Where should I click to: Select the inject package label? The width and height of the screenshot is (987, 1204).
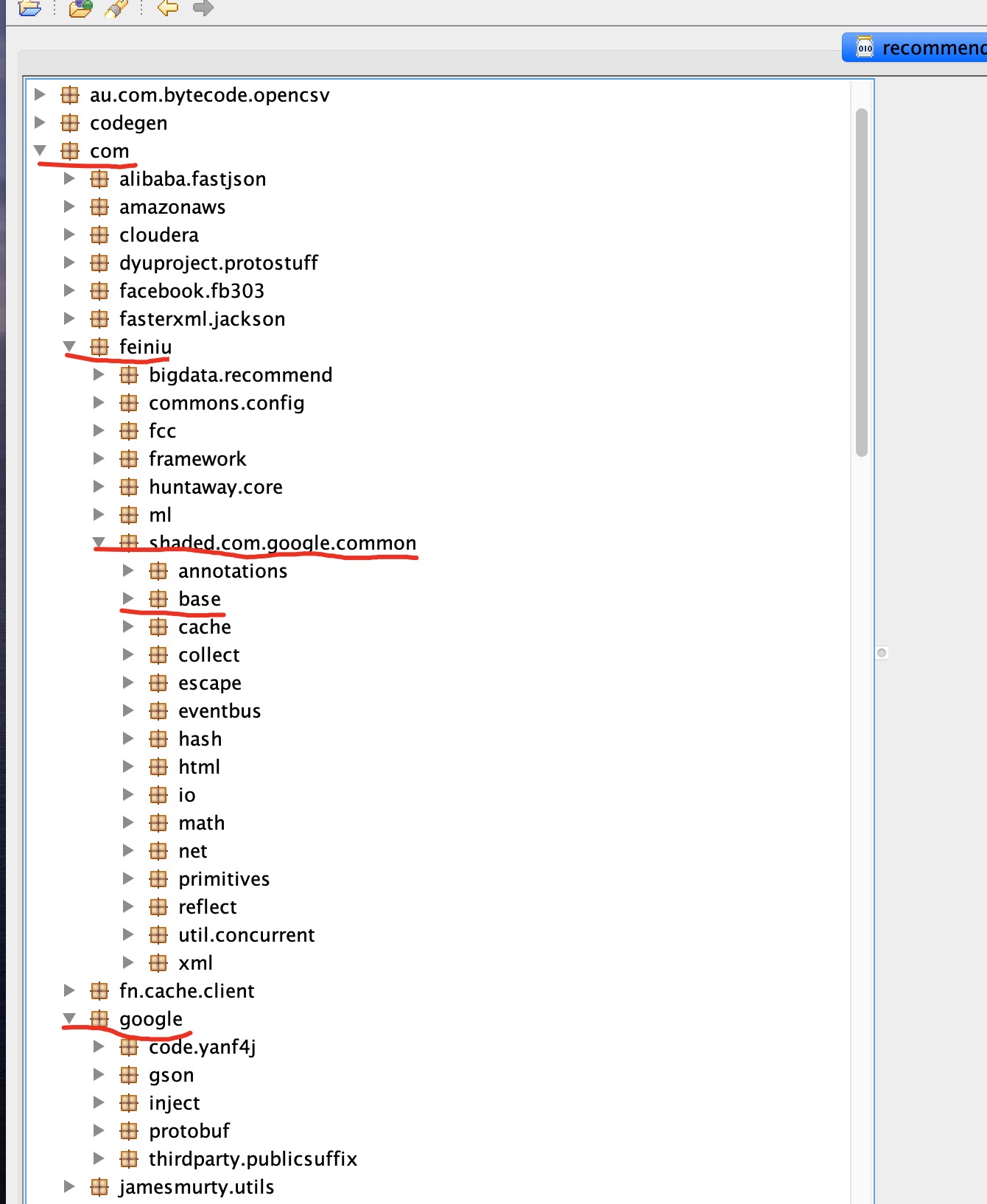tap(175, 1103)
